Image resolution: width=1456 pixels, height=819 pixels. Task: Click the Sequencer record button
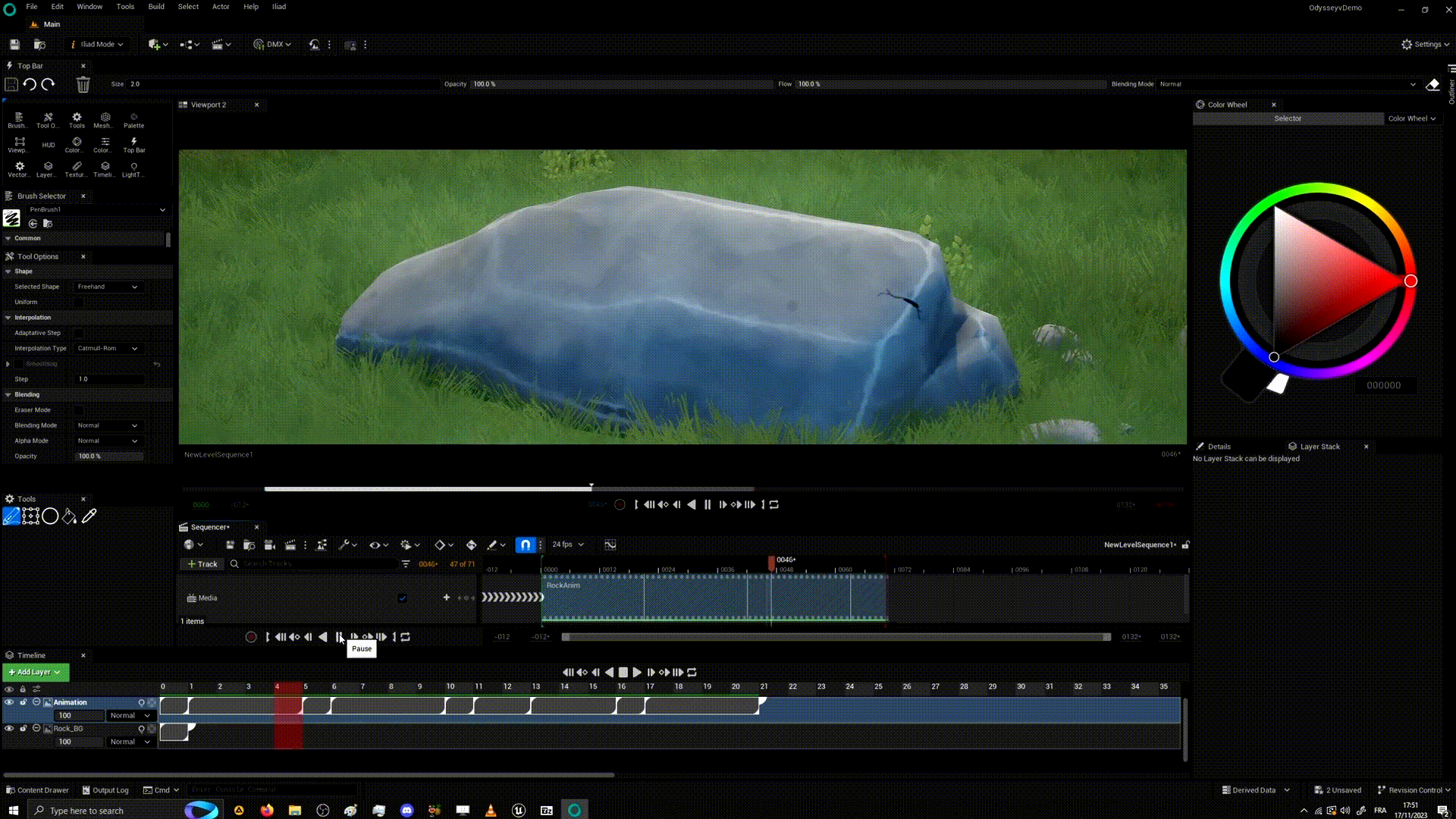[251, 637]
